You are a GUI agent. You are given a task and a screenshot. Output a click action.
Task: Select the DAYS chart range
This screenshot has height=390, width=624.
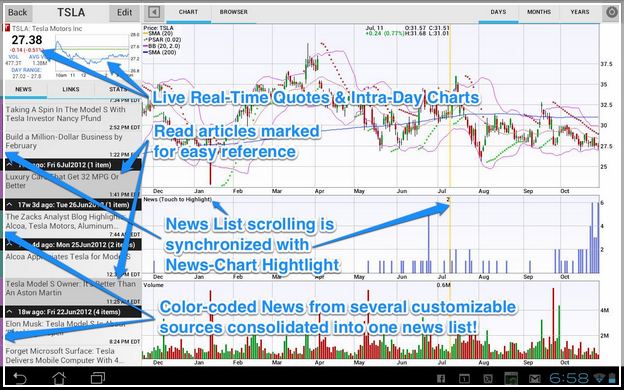pyautogui.click(x=498, y=12)
